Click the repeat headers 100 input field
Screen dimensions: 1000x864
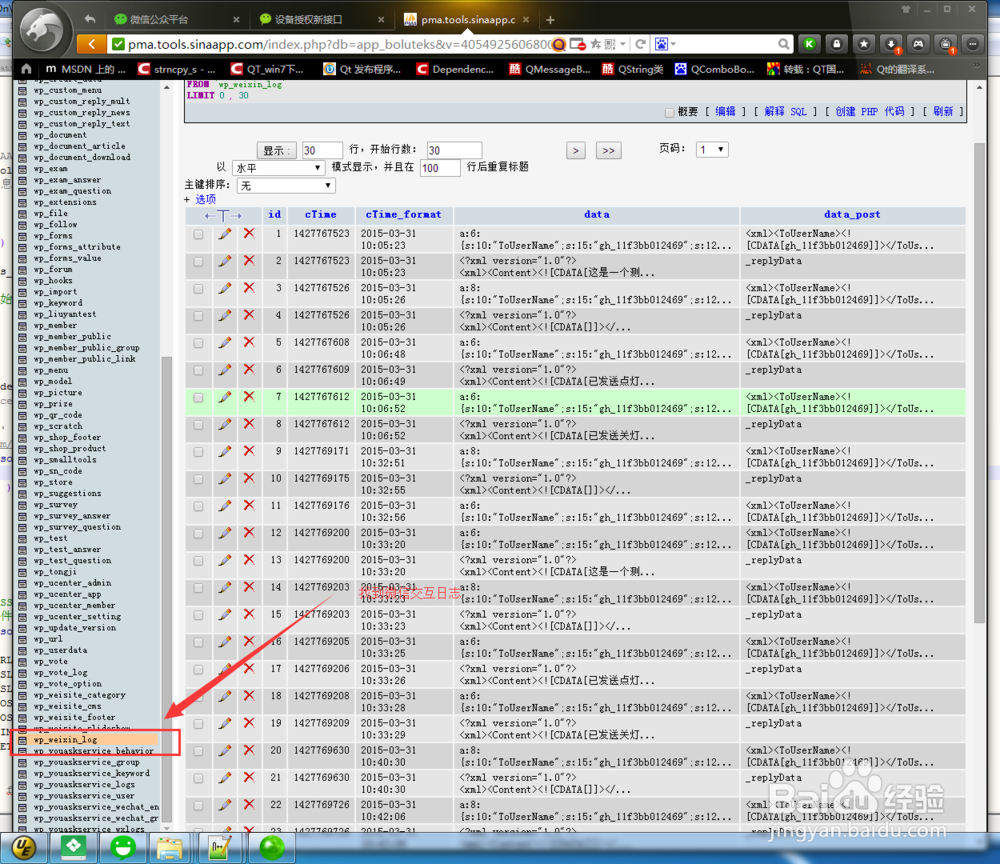(x=440, y=168)
